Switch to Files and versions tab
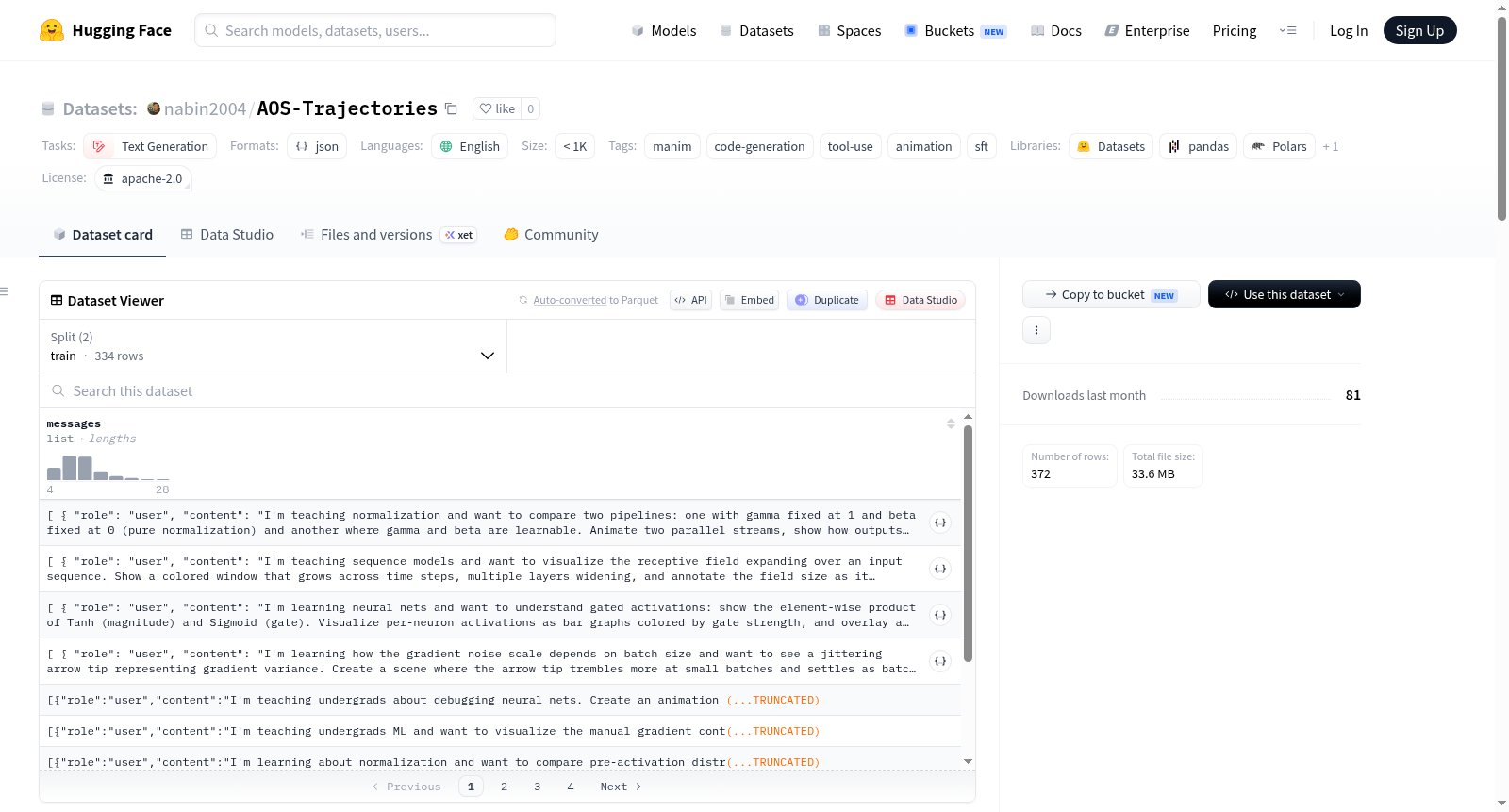 388,235
